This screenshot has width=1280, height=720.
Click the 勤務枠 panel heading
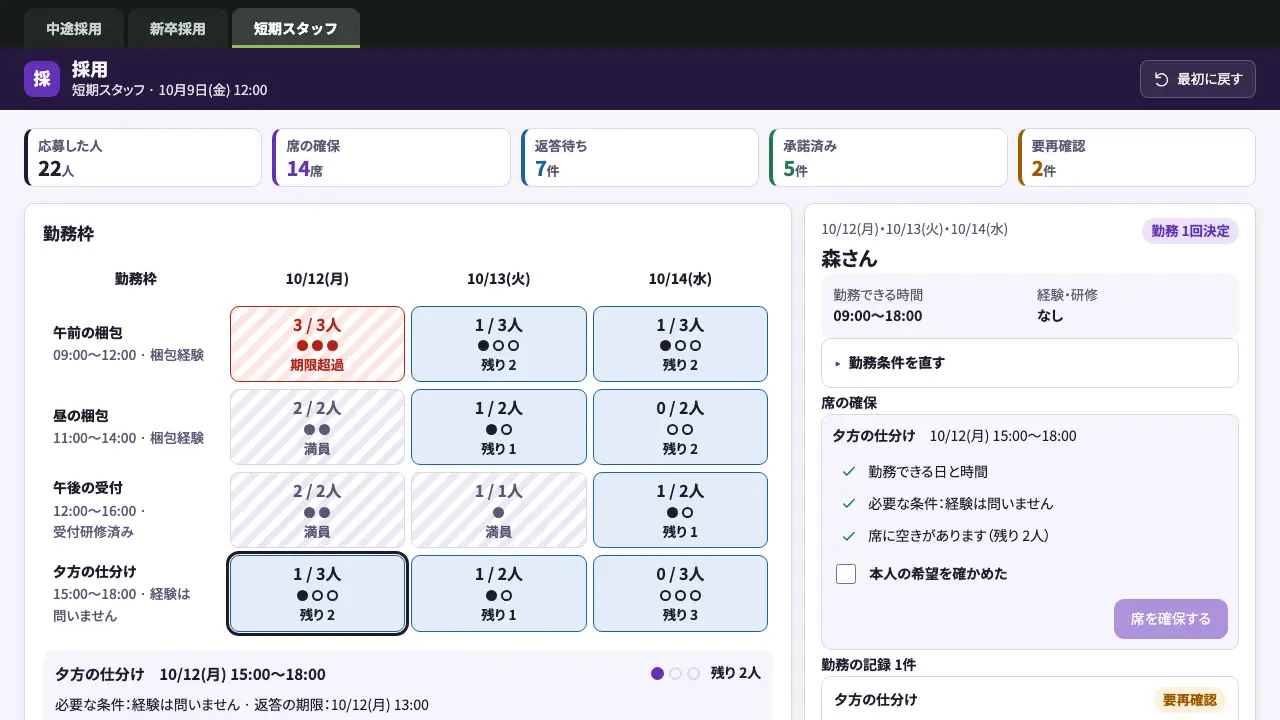(x=69, y=234)
